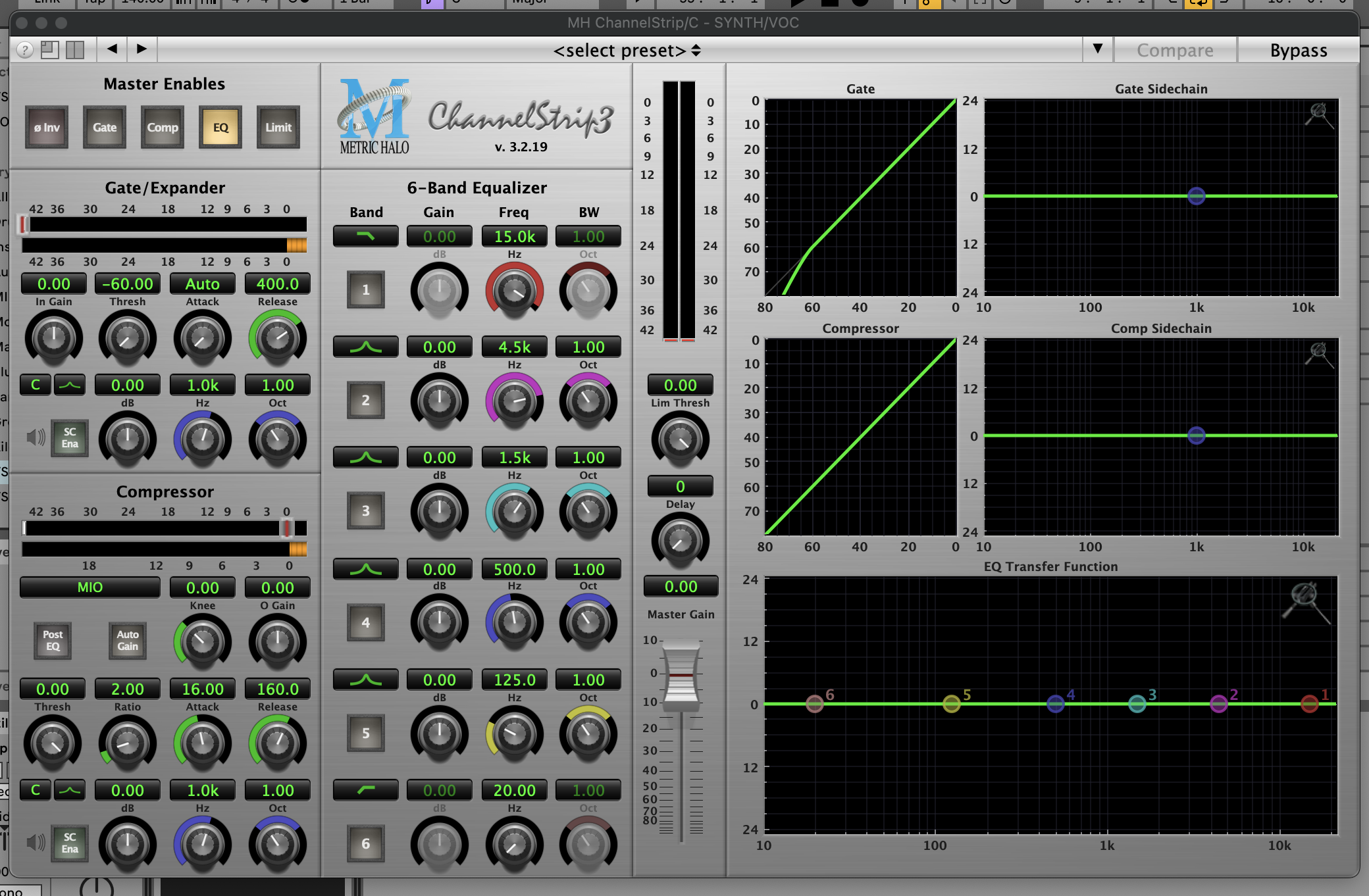Image resolution: width=1369 pixels, height=896 pixels.
Task: Enable EQ band 4 button
Action: (366, 622)
